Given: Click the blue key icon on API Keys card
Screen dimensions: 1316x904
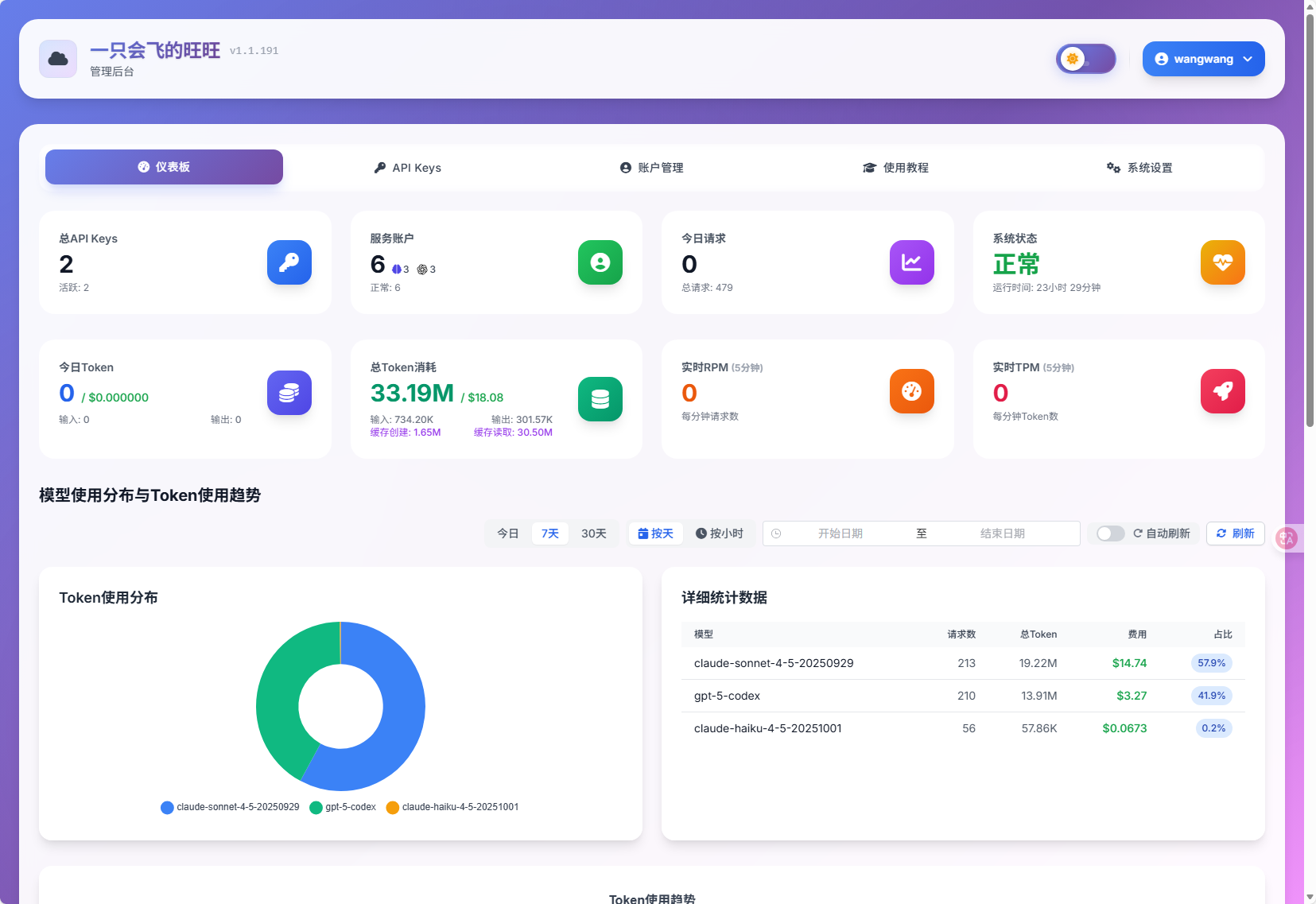Looking at the screenshot, I should pyautogui.click(x=289, y=262).
